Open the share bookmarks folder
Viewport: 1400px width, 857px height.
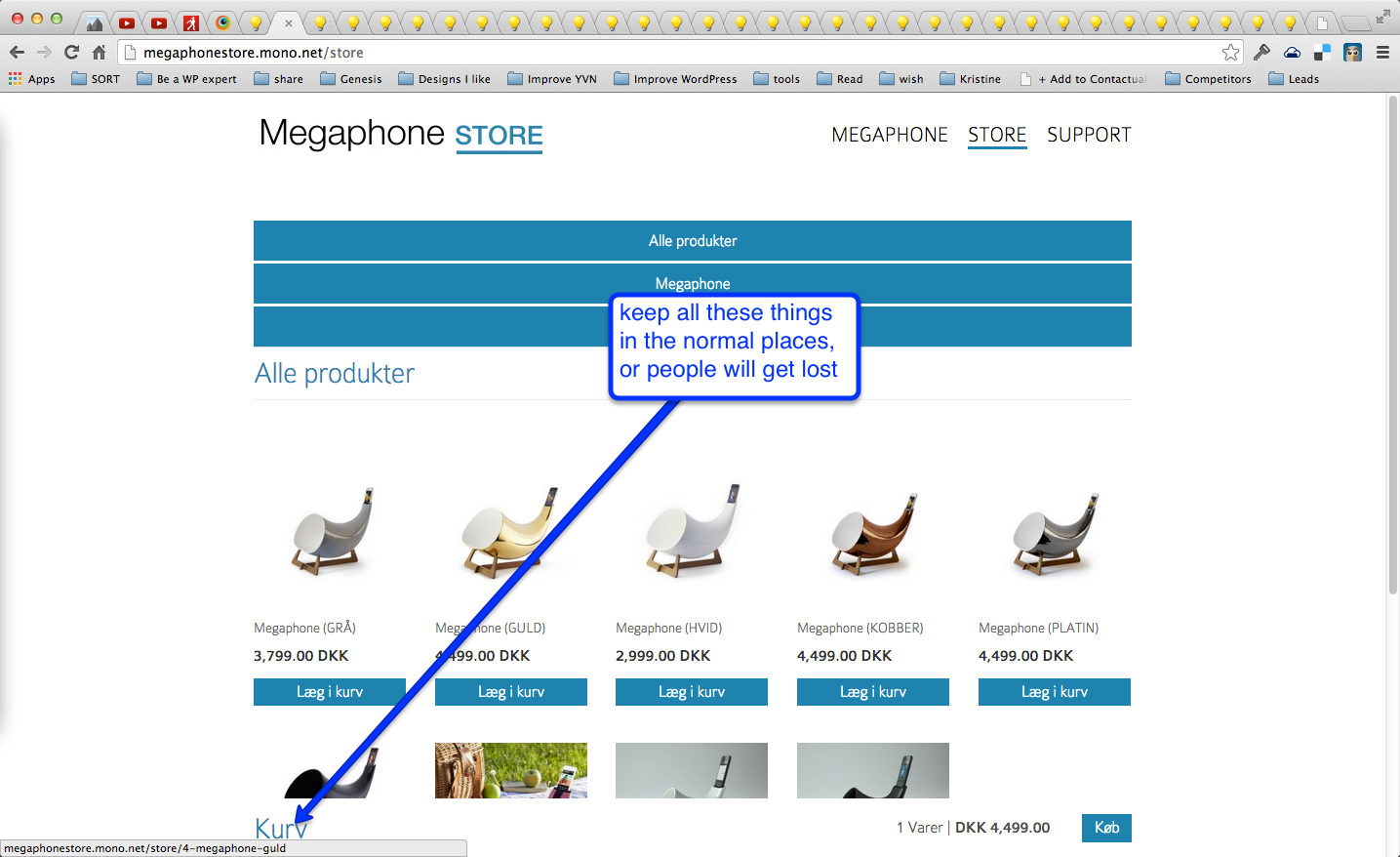coord(279,79)
